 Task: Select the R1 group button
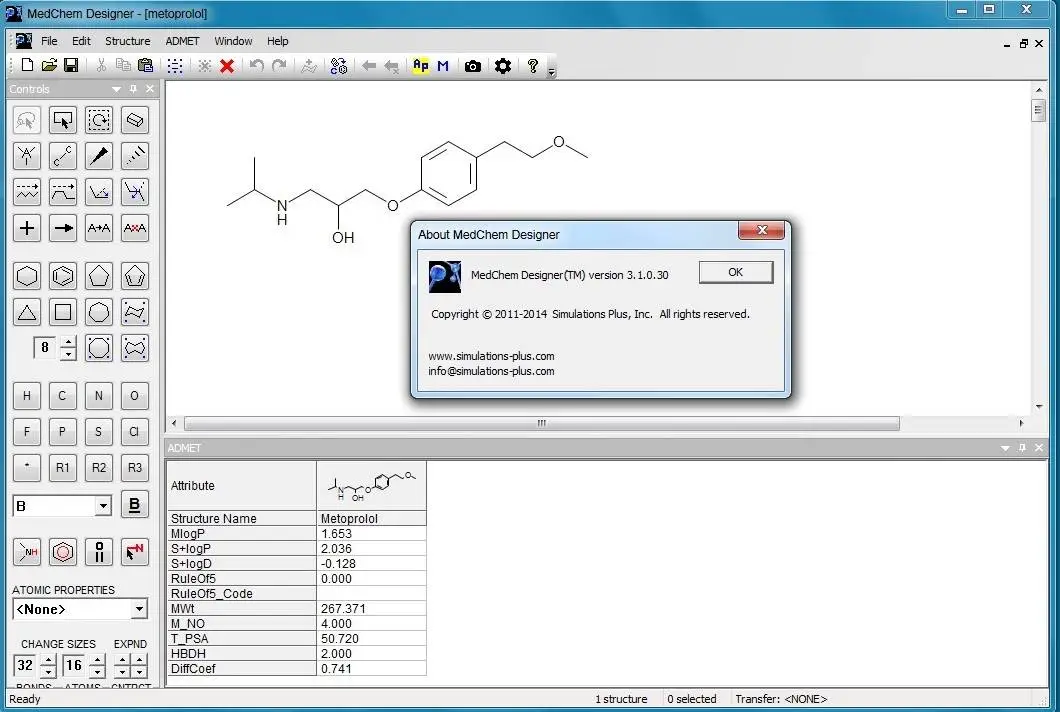coord(63,467)
